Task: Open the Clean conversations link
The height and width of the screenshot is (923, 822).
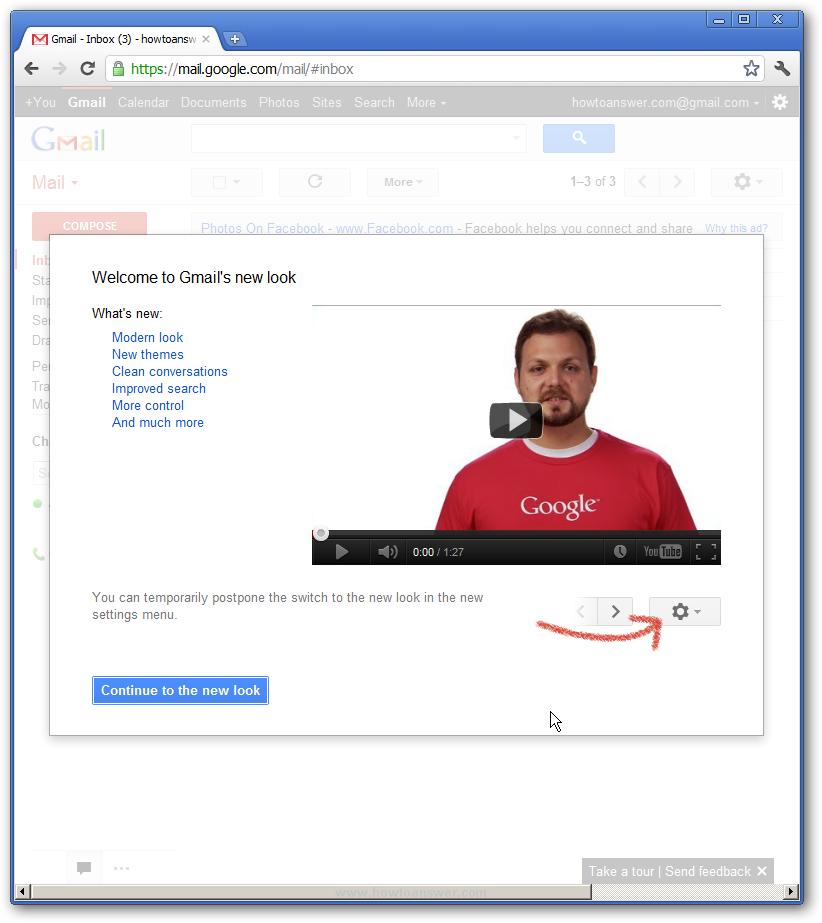Action: point(170,371)
